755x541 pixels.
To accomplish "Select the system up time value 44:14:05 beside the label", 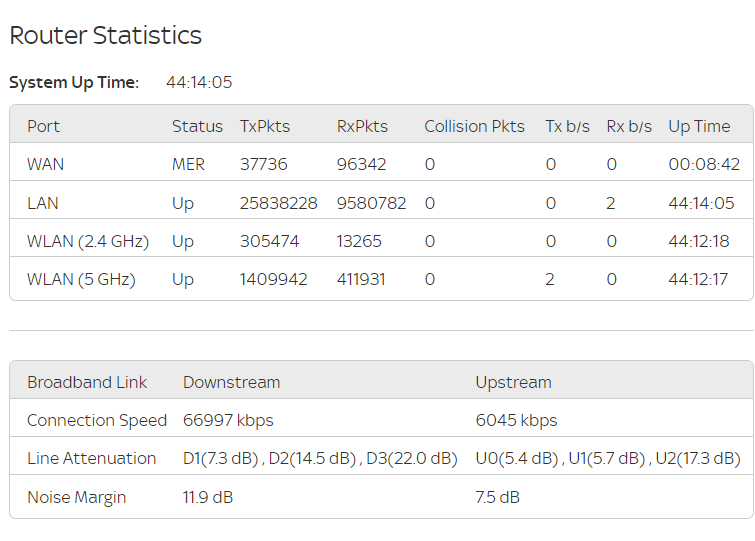I will 199,82.
